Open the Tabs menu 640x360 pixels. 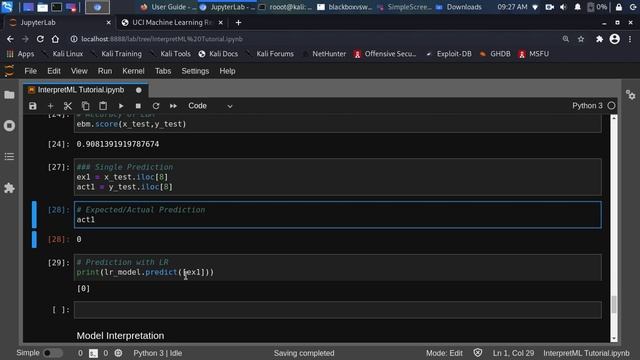163,71
